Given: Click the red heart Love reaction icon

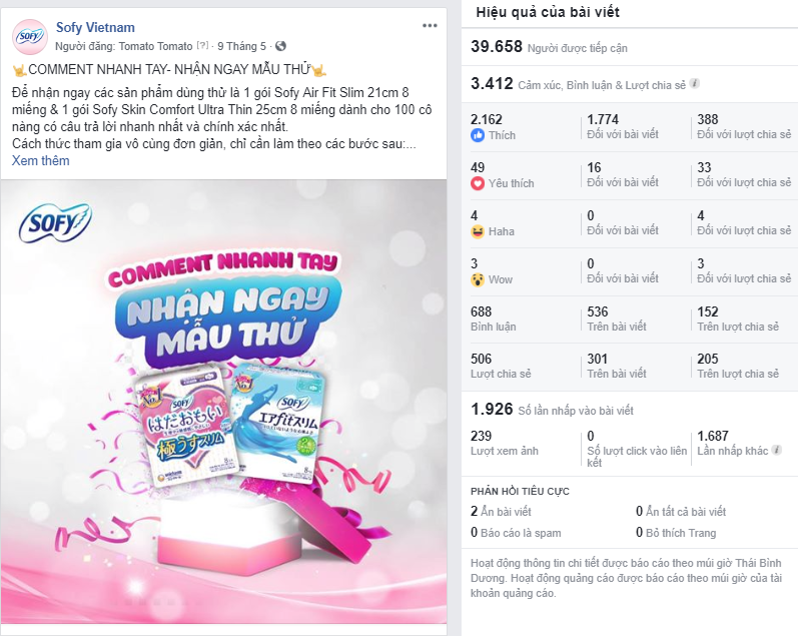Looking at the screenshot, I should (477, 183).
